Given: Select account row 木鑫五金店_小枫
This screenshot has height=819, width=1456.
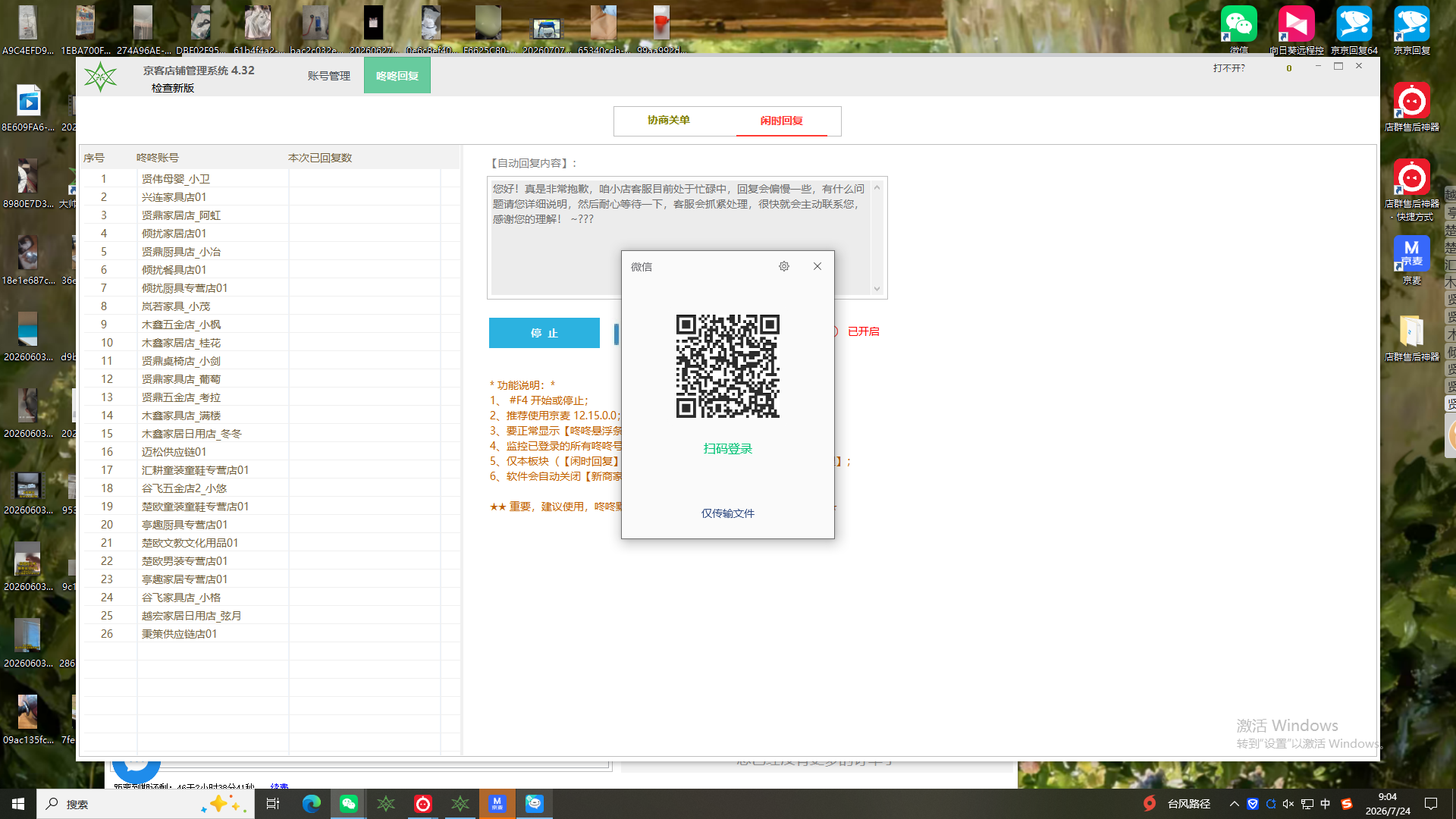Looking at the screenshot, I should click(270, 325).
